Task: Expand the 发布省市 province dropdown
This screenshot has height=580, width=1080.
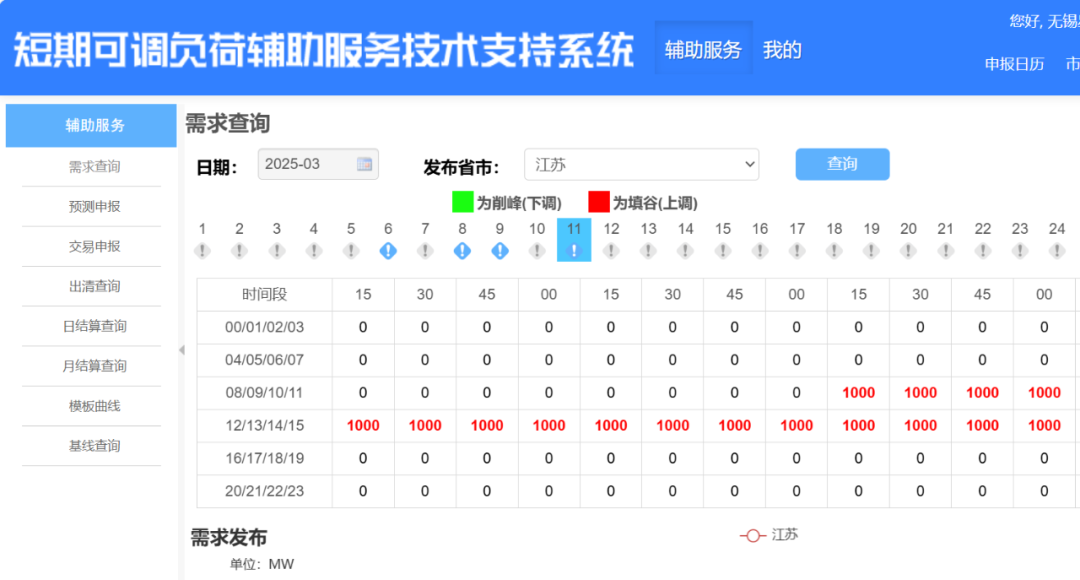Action: tap(641, 165)
